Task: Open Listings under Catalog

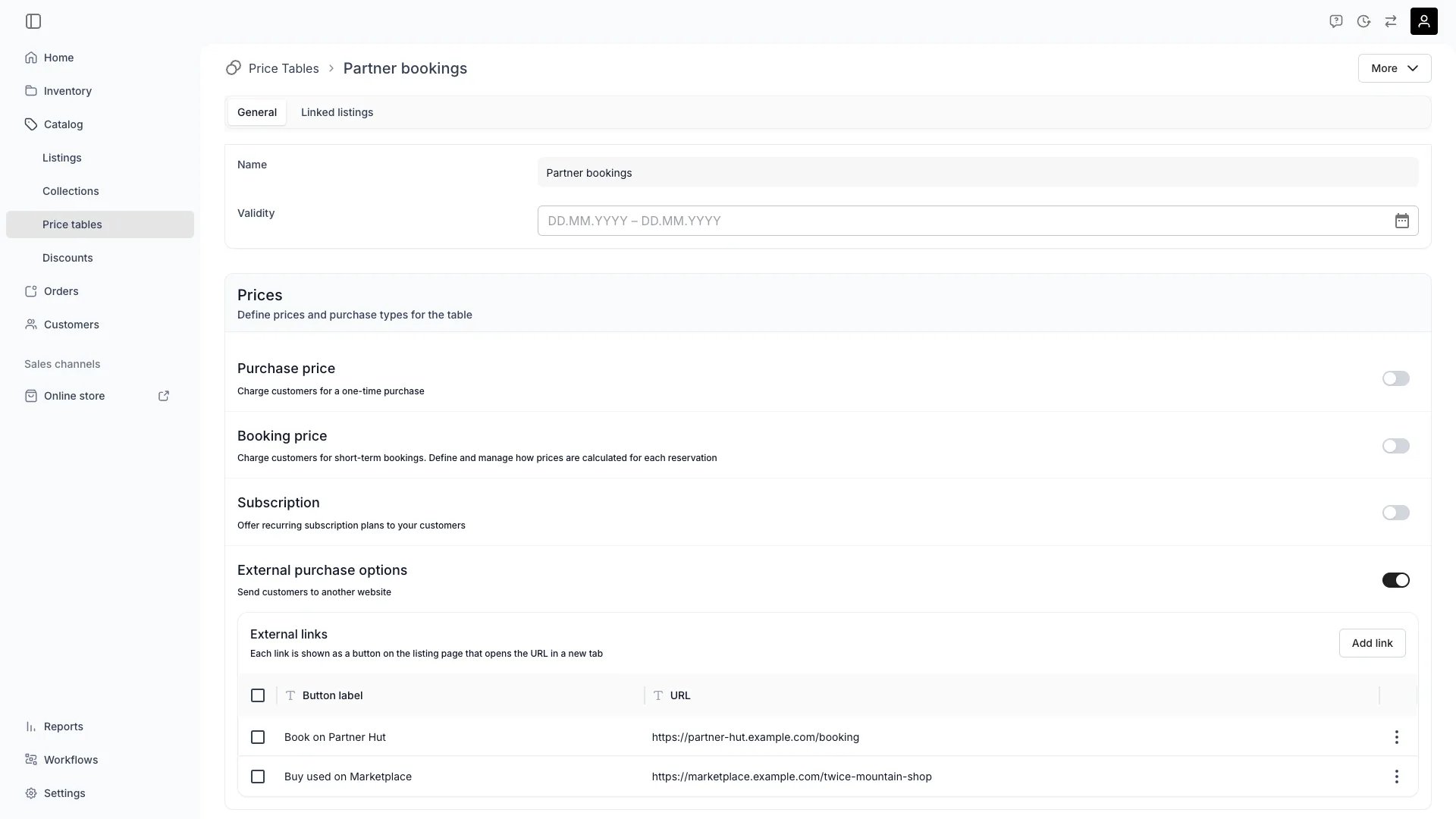Action: point(100,158)
